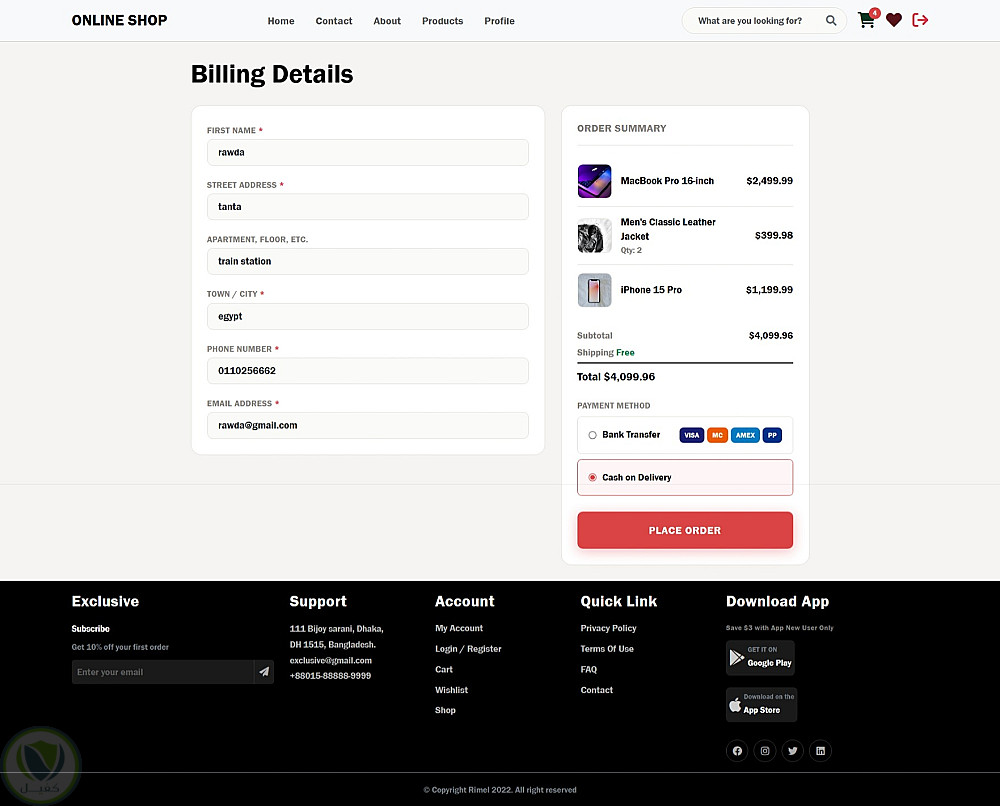Click the Subtotal $4,099.96 amount
1000x806 pixels.
[x=771, y=335]
